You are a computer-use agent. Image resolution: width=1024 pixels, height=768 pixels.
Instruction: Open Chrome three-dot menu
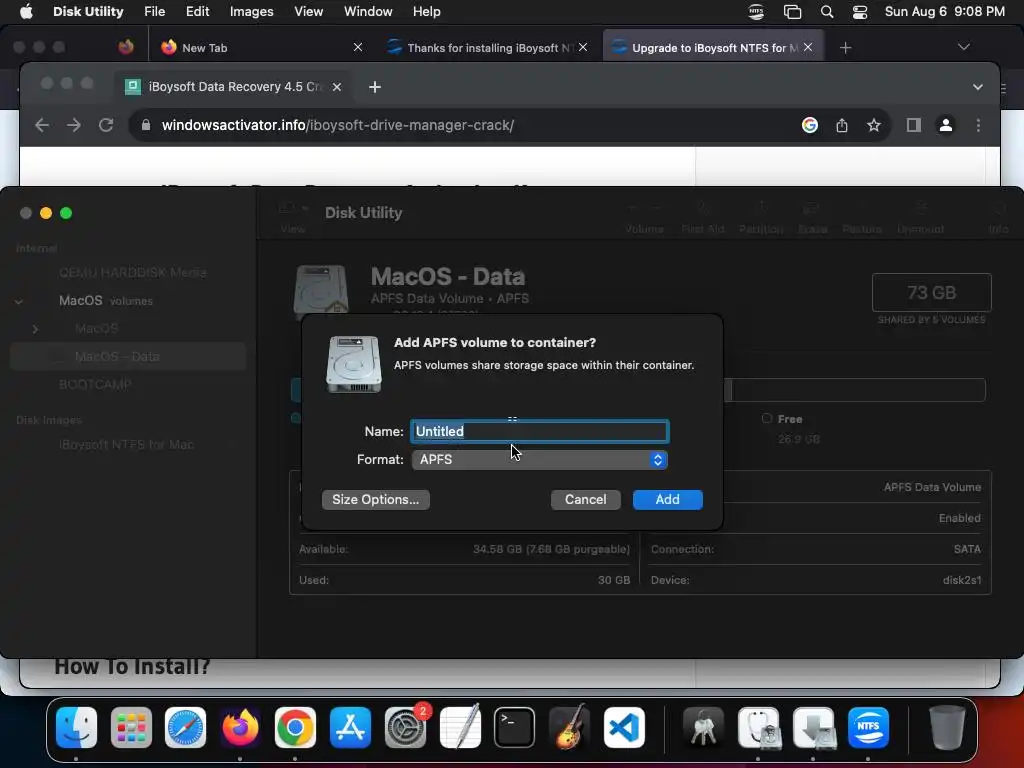978,125
